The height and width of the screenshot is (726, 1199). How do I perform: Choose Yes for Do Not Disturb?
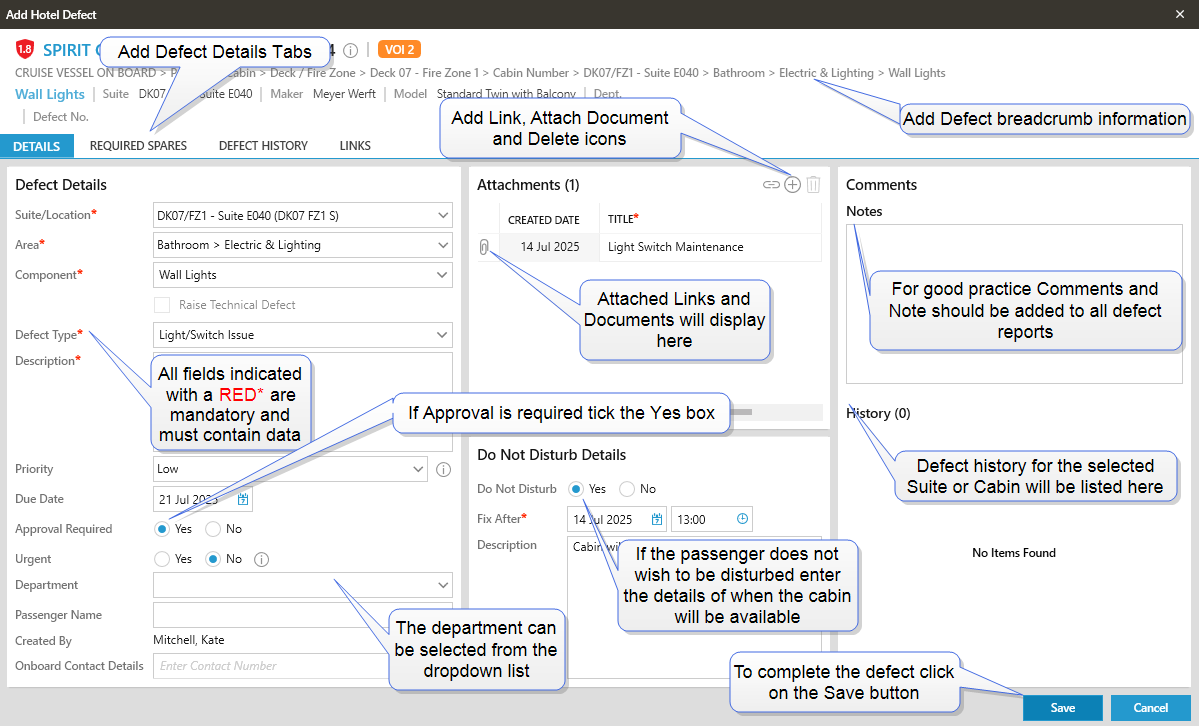[x=576, y=489]
